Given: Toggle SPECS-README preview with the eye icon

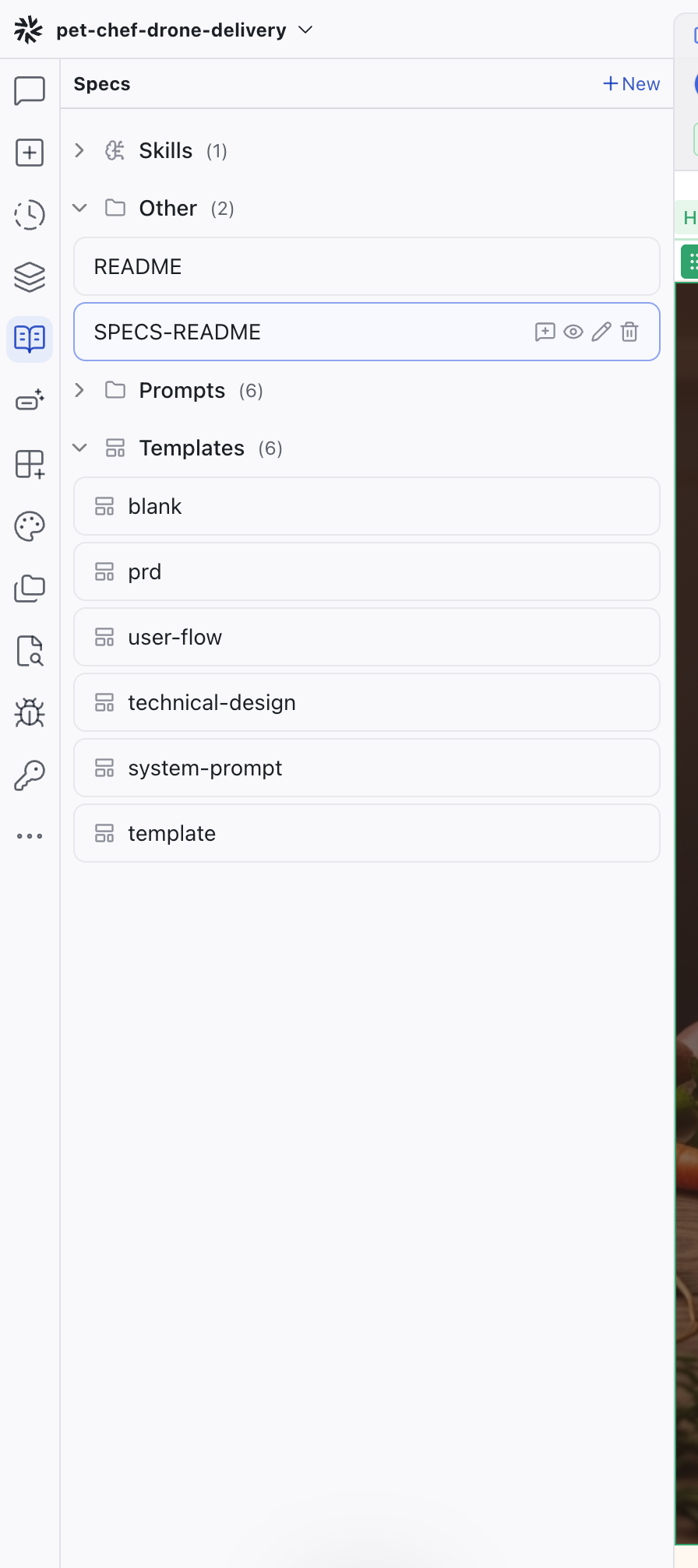Looking at the screenshot, I should (573, 332).
